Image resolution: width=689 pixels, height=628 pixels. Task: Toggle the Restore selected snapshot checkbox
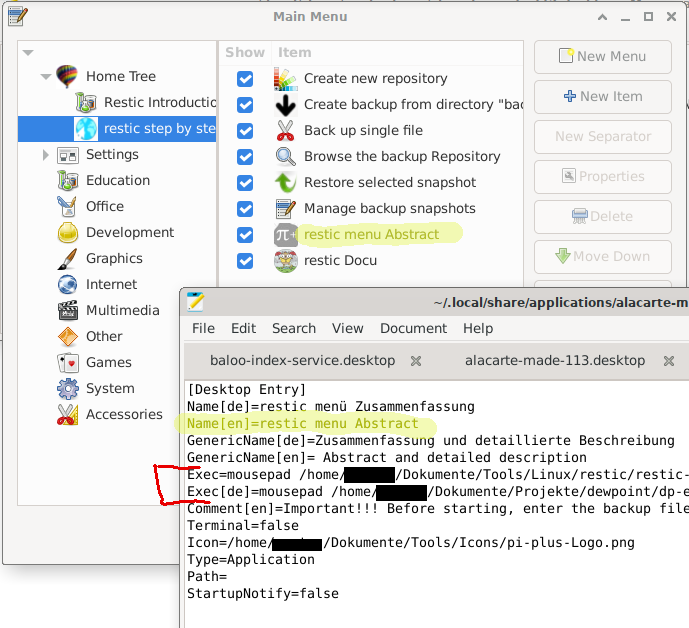pyautogui.click(x=245, y=183)
